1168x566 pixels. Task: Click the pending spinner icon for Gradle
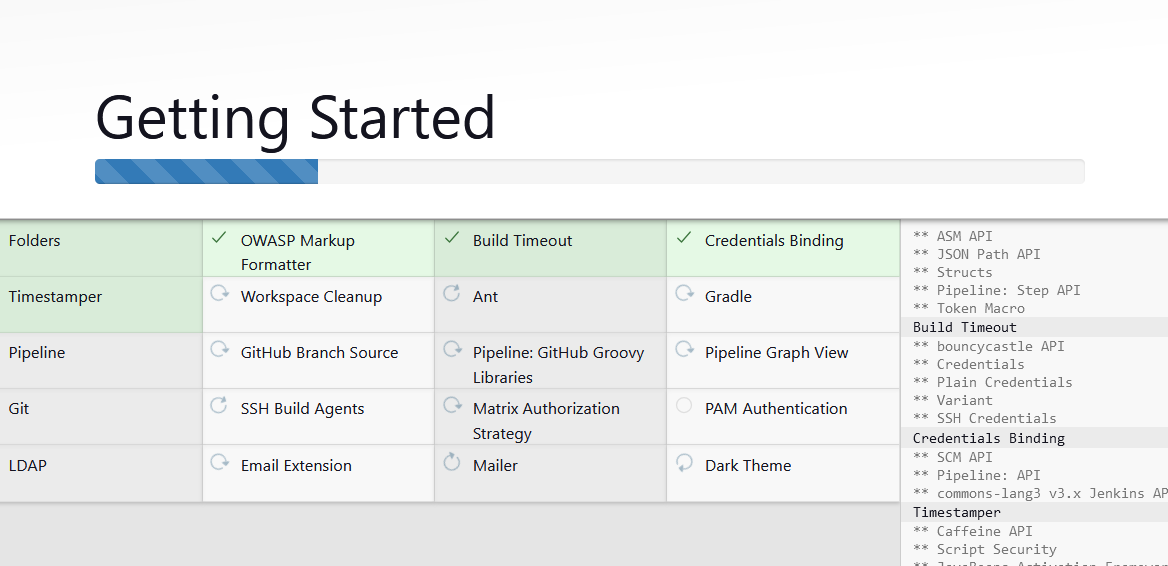[685, 293]
